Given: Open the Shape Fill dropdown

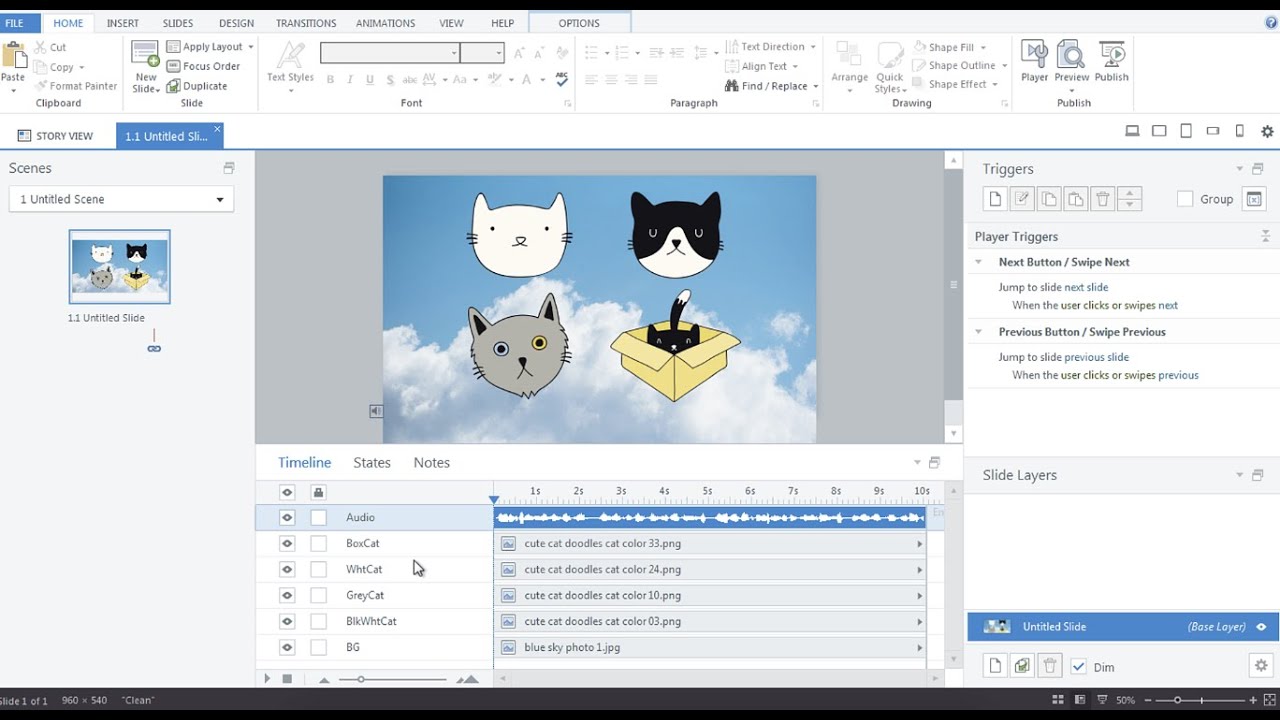Looking at the screenshot, I should [982, 47].
